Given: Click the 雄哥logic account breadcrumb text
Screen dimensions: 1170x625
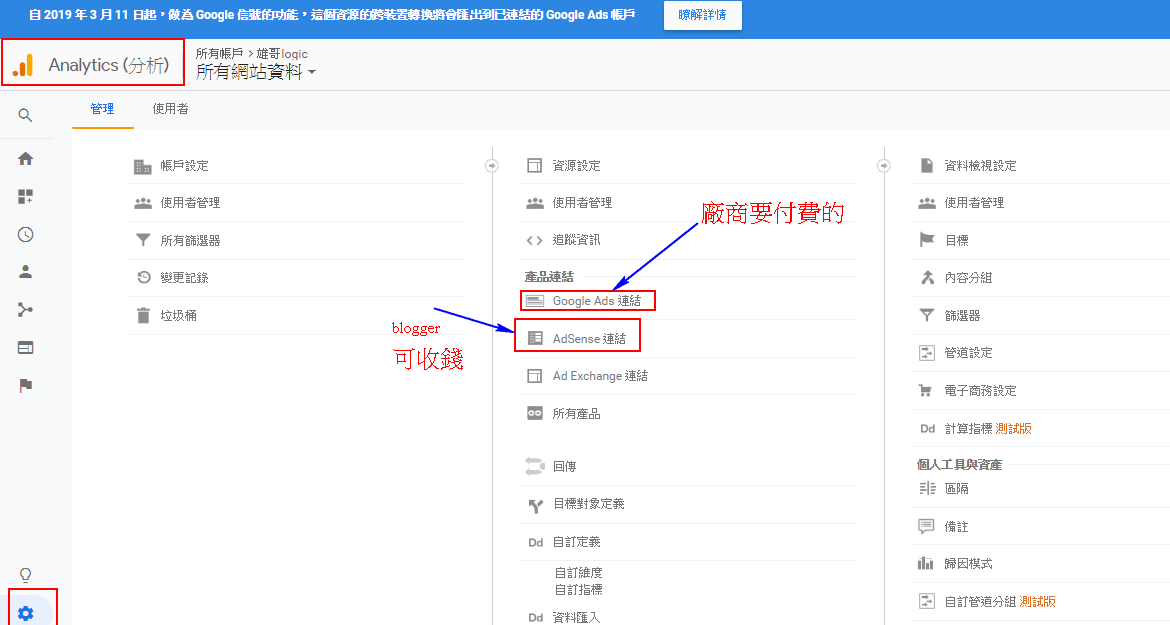Looking at the screenshot, I should pos(282,54).
